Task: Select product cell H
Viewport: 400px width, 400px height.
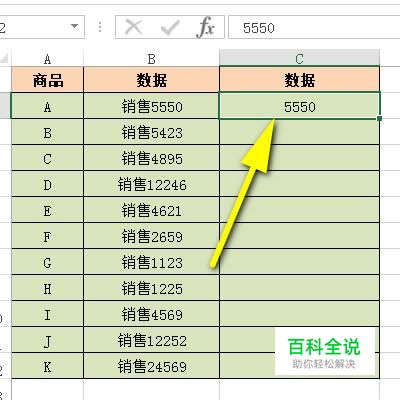Action: click(x=47, y=288)
